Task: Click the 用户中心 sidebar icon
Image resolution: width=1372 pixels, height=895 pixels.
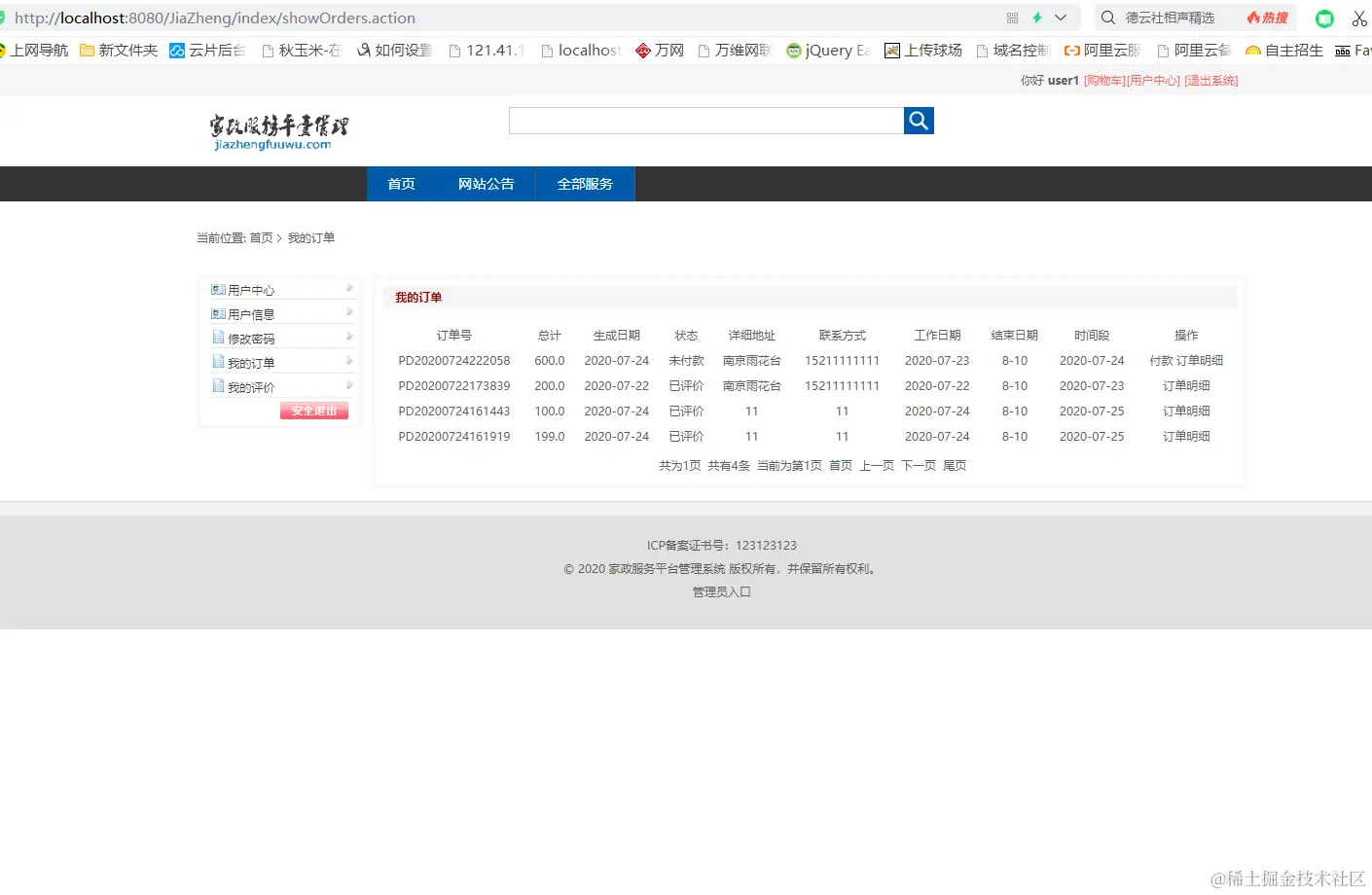Action: pos(218,290)
